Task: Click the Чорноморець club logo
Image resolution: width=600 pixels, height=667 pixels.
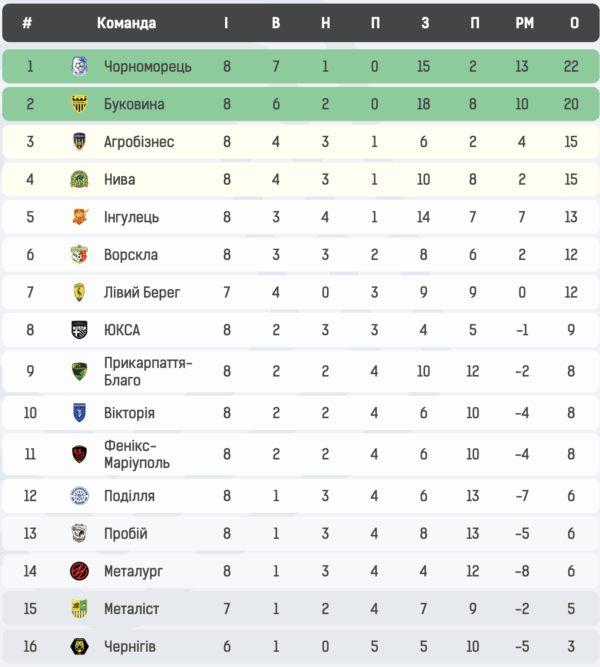Action: (80, 67)
